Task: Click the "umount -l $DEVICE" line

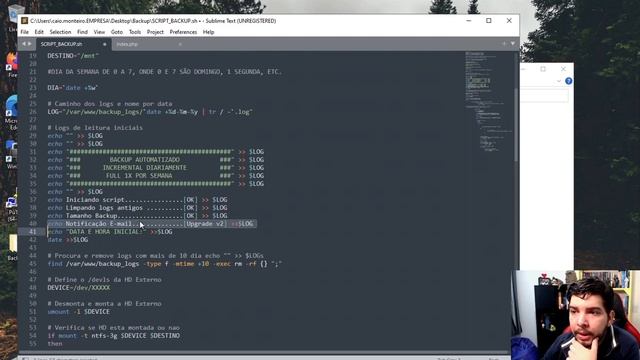Action: pos(78,312)
